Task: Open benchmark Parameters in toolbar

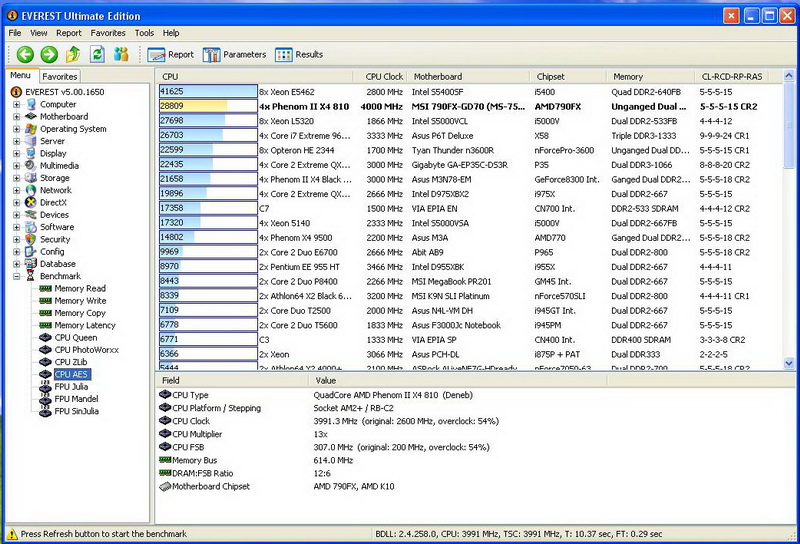Action: (234, 55)
